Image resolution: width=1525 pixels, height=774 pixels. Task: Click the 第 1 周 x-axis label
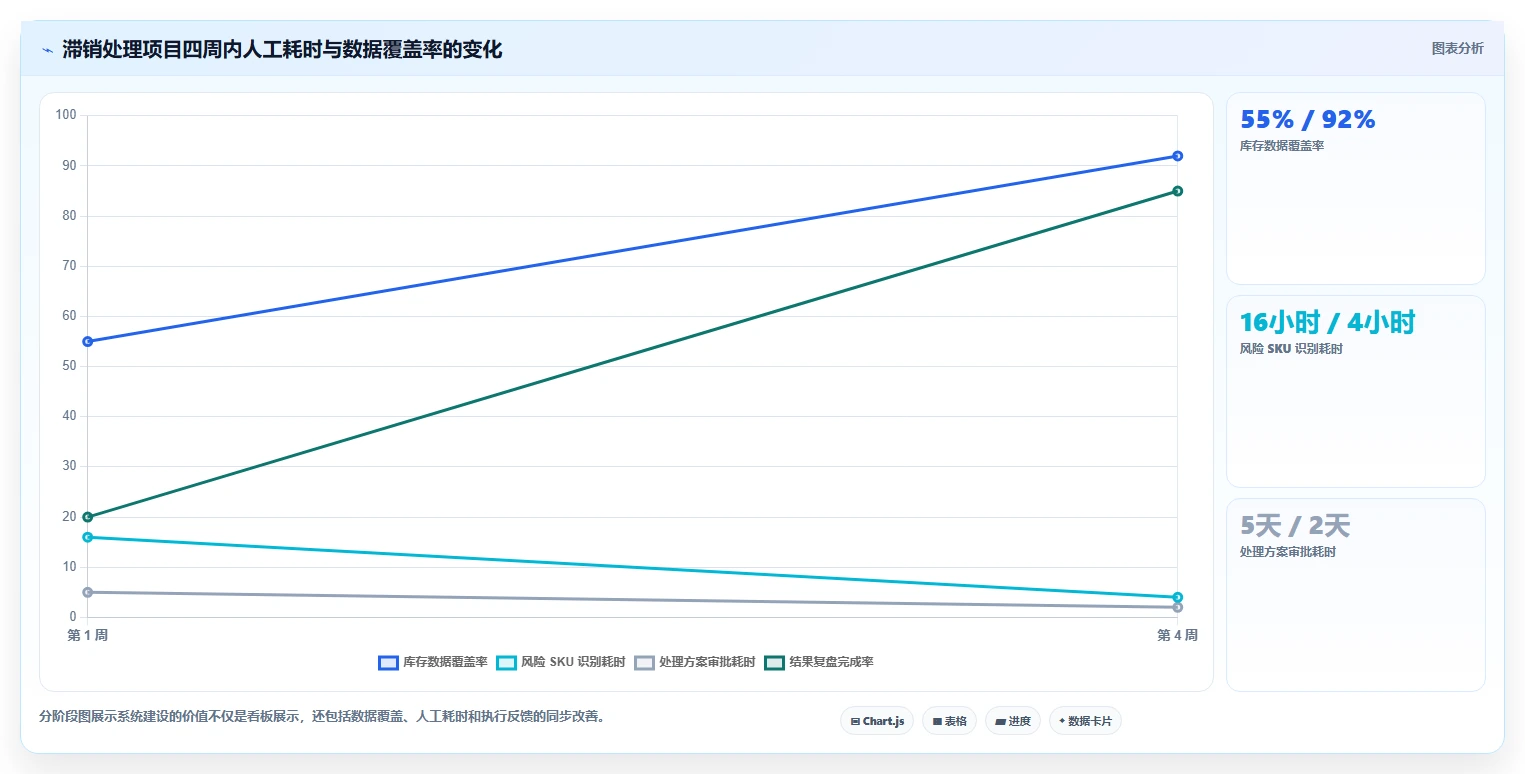point(88,635)
